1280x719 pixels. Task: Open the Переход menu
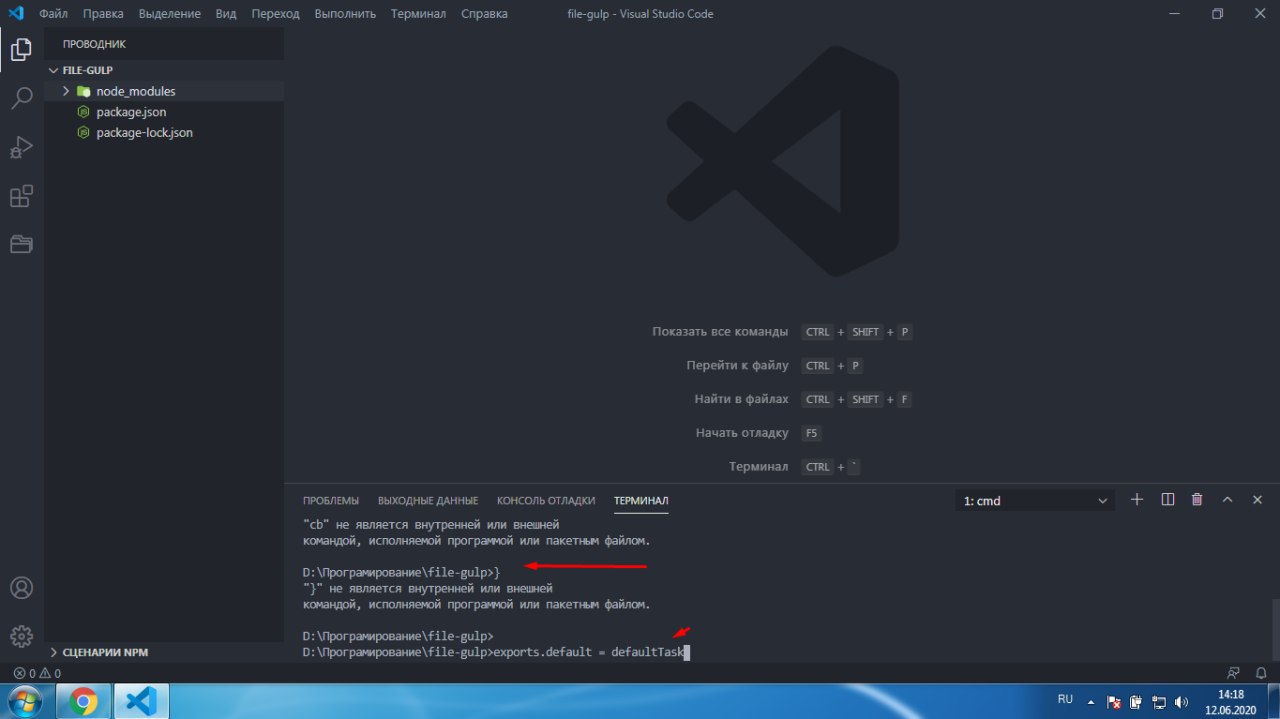click(x=275, y=14)
